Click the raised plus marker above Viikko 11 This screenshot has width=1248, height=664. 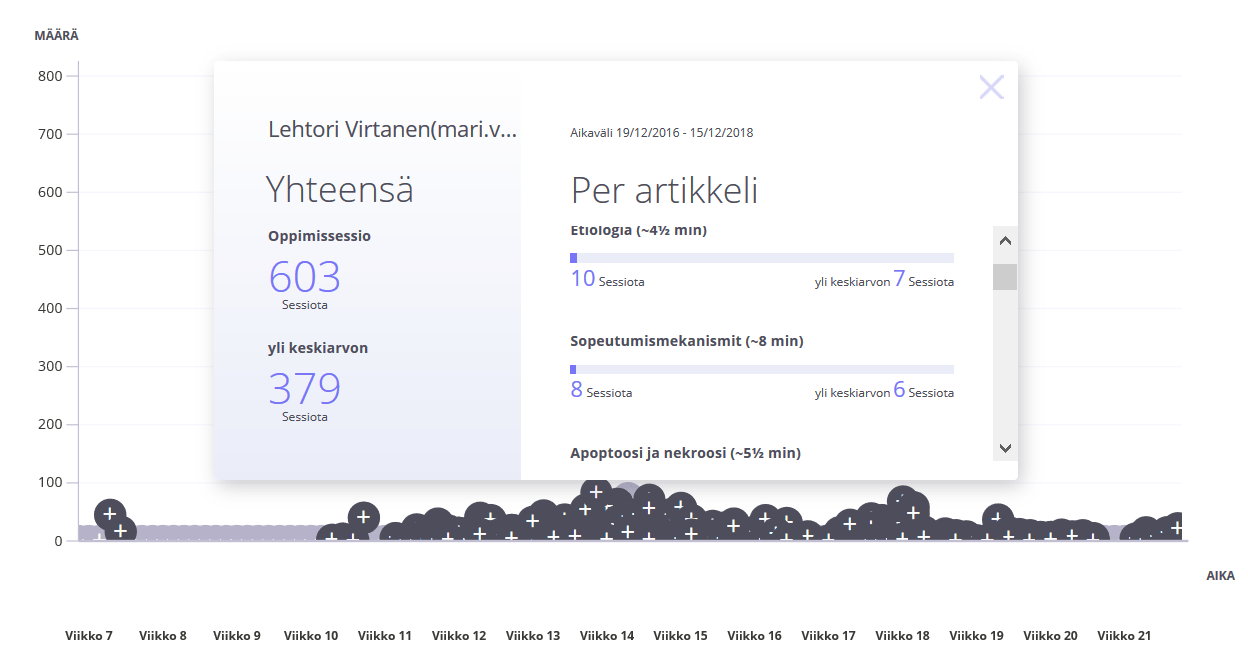pyautogui.click(x=364, y=517)
